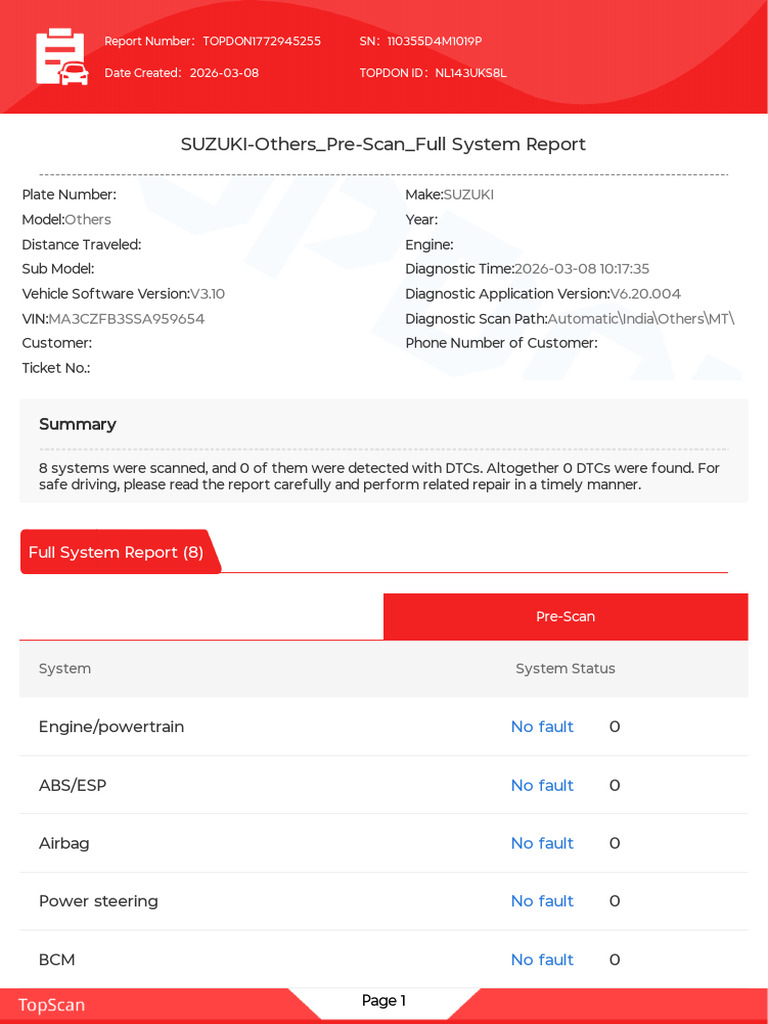Image resolution: width=768 pixels, height=1024 pixels.
Task: Click serial number 110355D4M1019P
Action: 434,41
